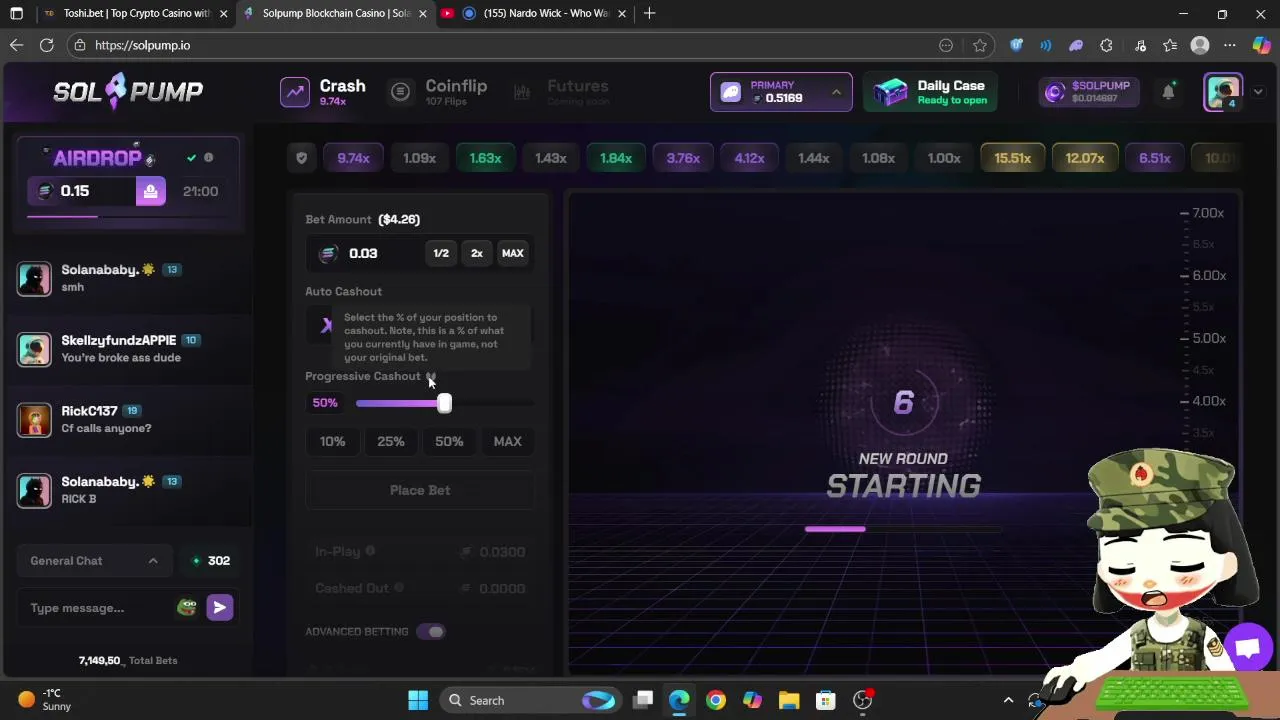Screen dimensions: 1280x720
Task: Show hidden system tray icons
Action: pyautogui.click(x=1008, y=700)
